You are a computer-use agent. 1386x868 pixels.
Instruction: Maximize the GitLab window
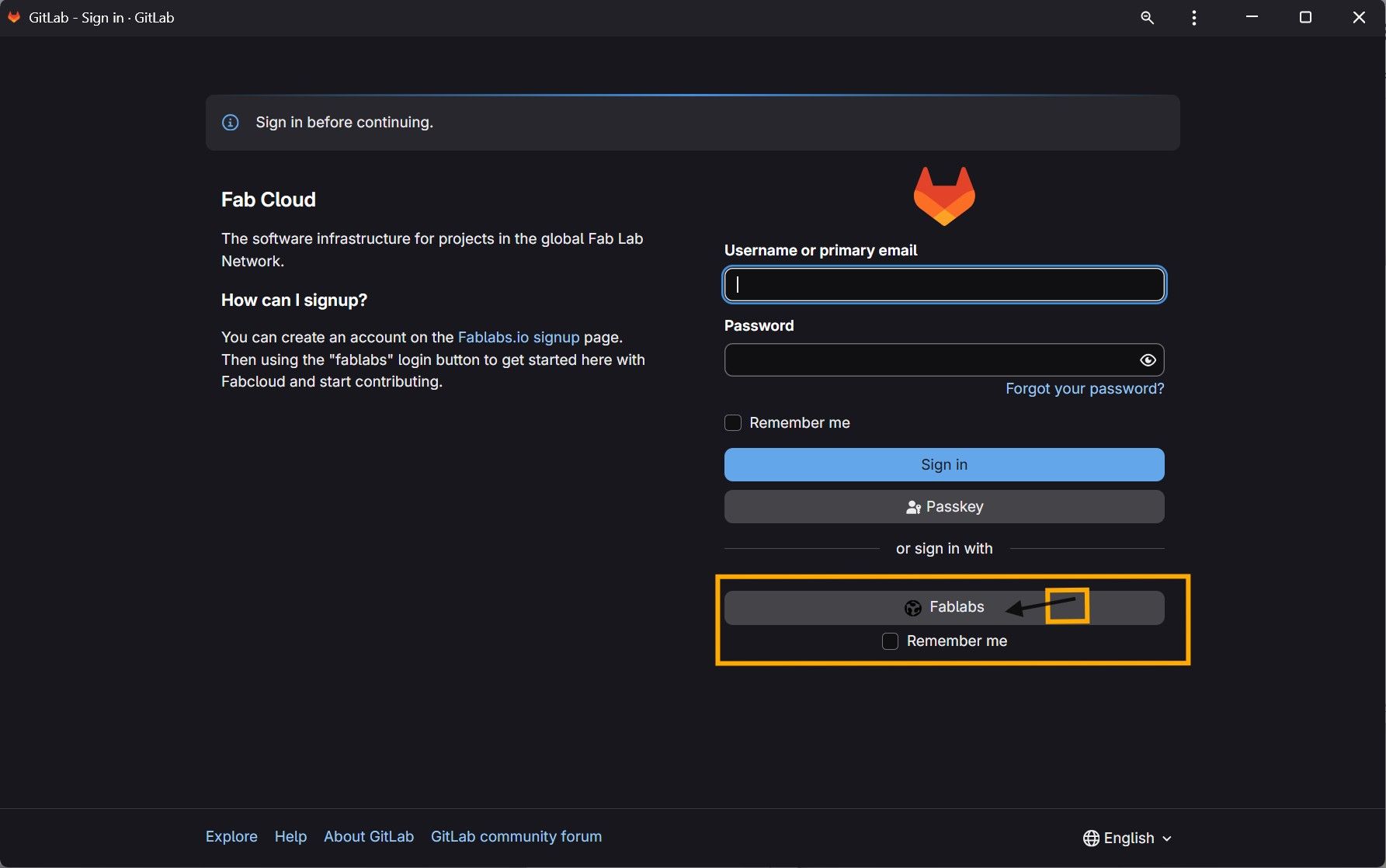[x=1305, y=17]
